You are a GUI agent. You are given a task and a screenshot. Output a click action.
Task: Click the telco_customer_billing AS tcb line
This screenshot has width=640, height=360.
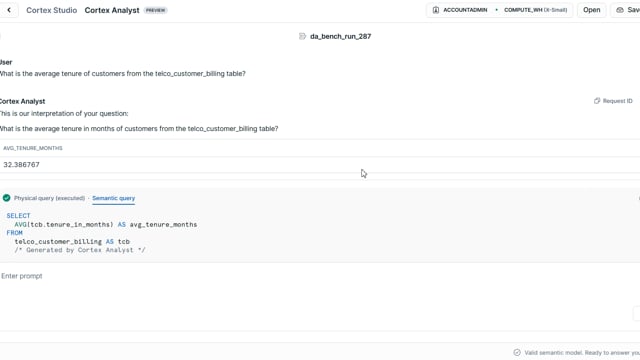pos(72,242)
